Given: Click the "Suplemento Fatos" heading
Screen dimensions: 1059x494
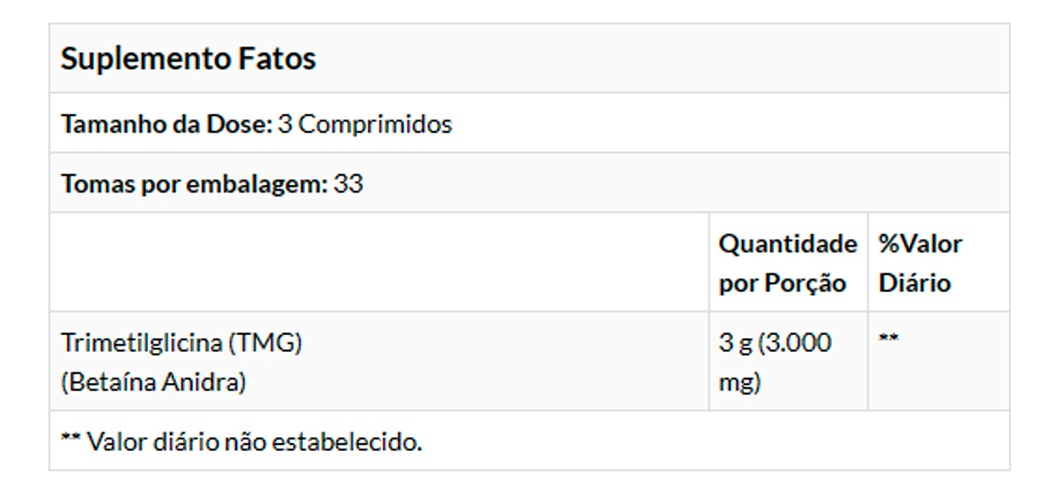Looking at the screenshot, I should point(188,59).
